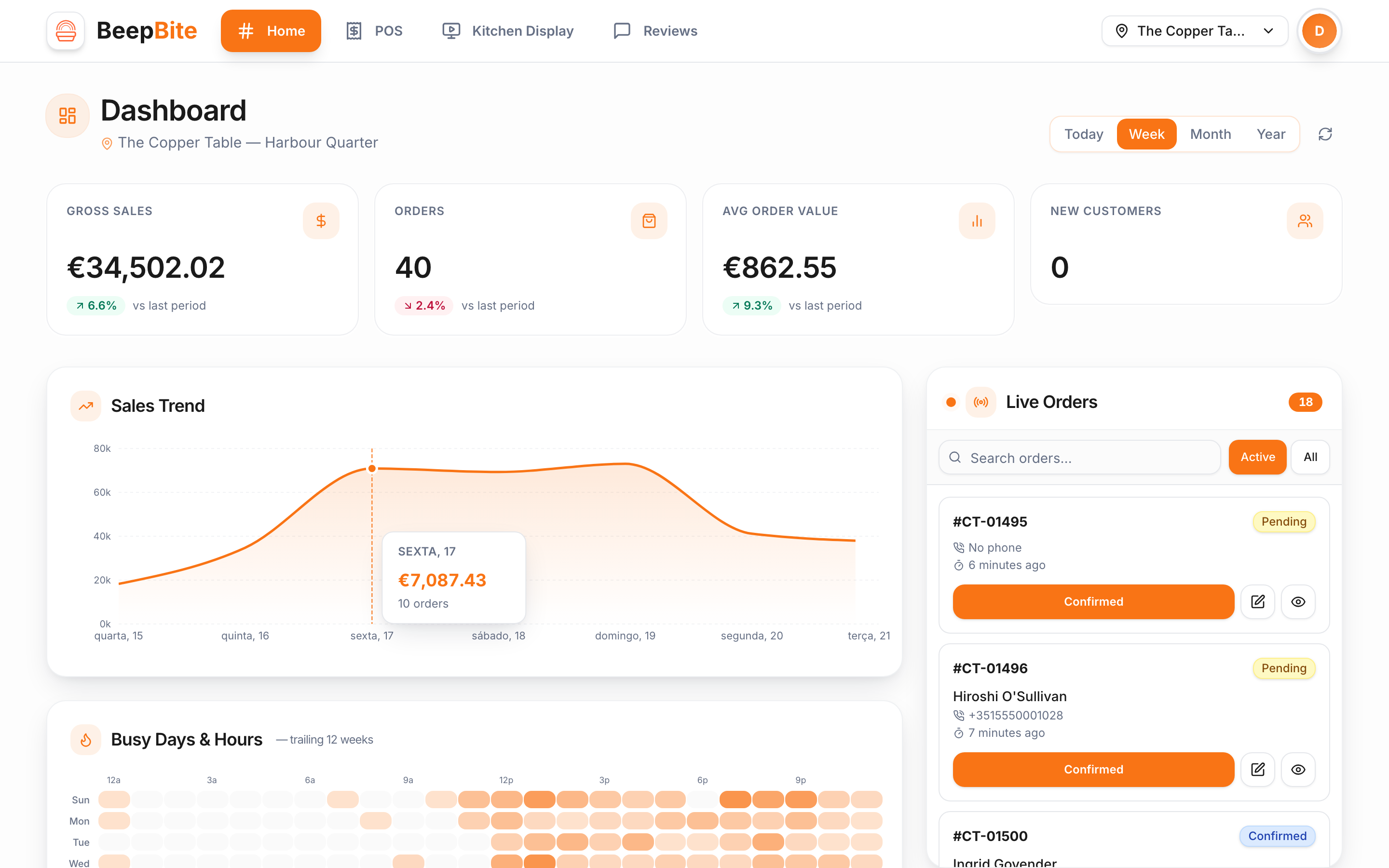Confirm order #CT-01495
Image resolution: width=1389 pixels, height=868 pixels.
[1093, 602]
